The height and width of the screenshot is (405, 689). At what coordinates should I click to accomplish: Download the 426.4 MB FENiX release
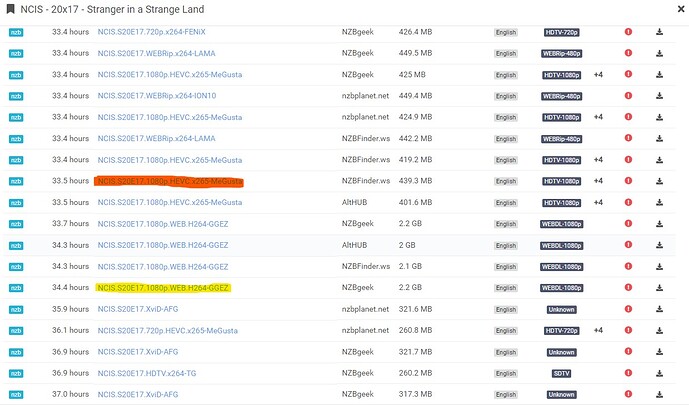pos(660,32)
